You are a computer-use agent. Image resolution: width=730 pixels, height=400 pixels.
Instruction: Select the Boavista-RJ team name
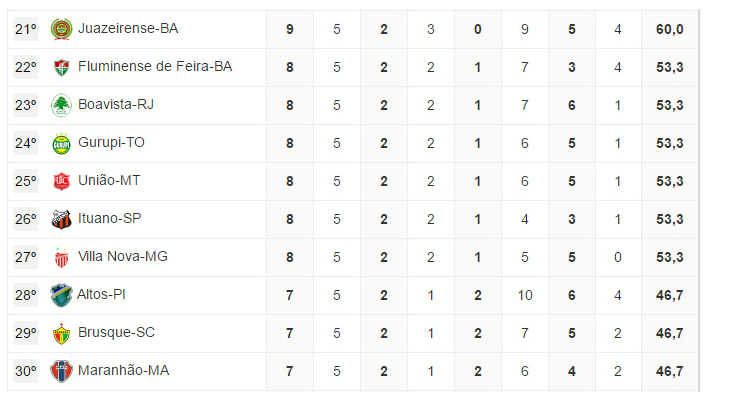[116, 105]
